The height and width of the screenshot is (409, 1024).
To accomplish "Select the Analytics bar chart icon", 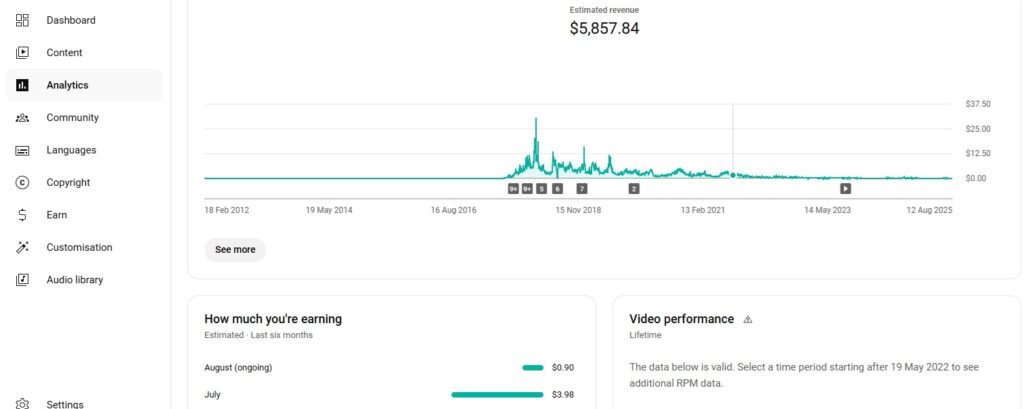I will click(x=22, y=86).
